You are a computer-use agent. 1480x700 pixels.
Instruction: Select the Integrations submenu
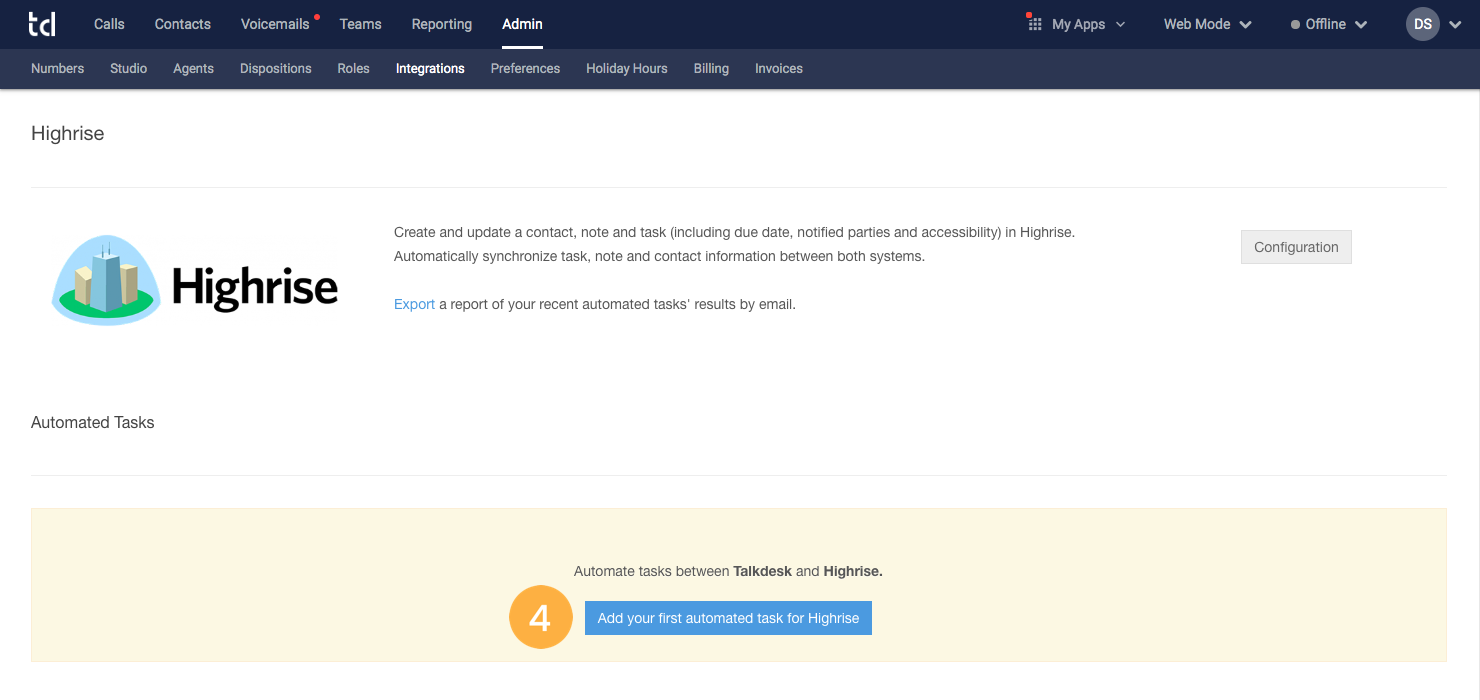(430, 68)
